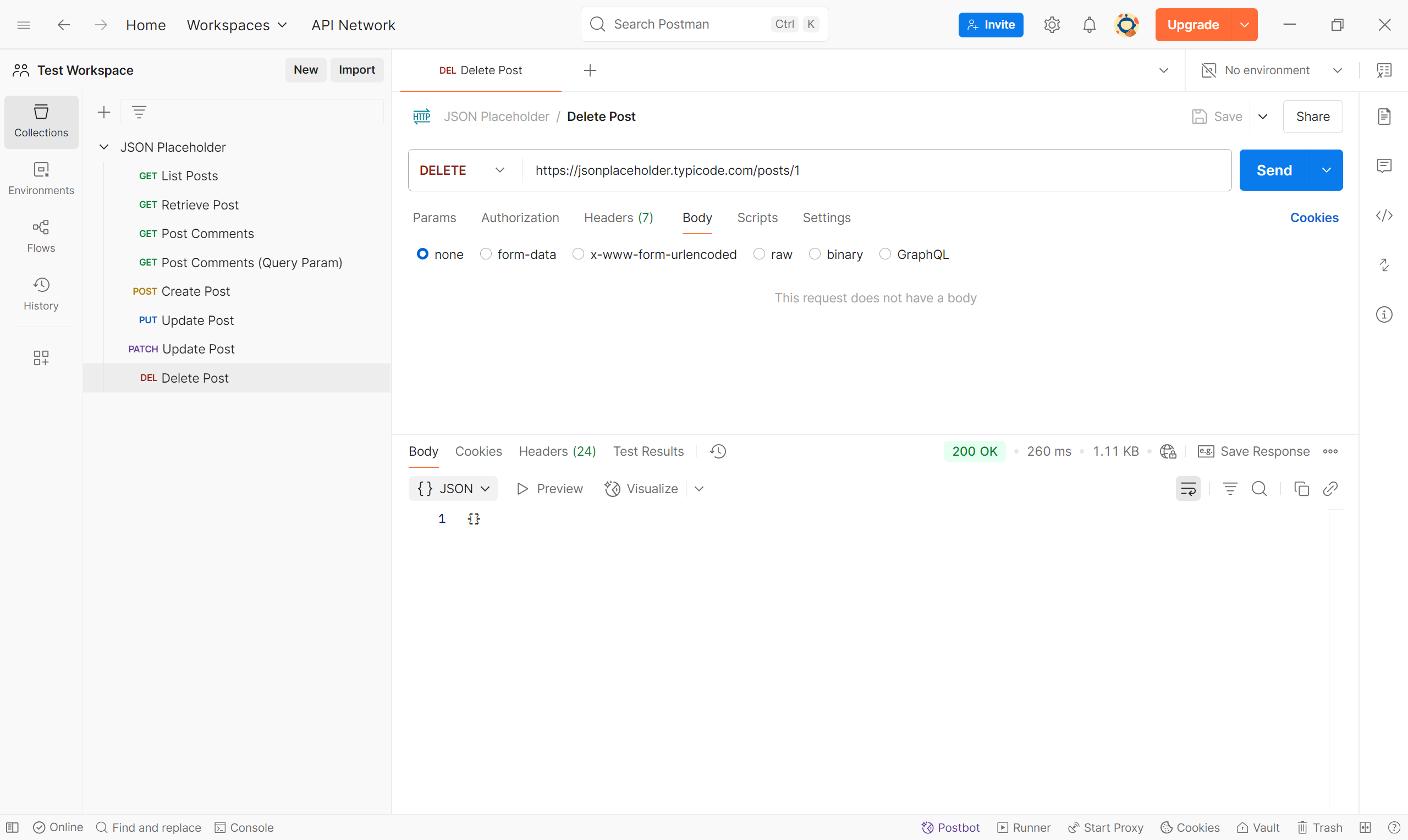Select the x-www-form-urlencoded body type

pyautogui.click(x=578, y=254)
